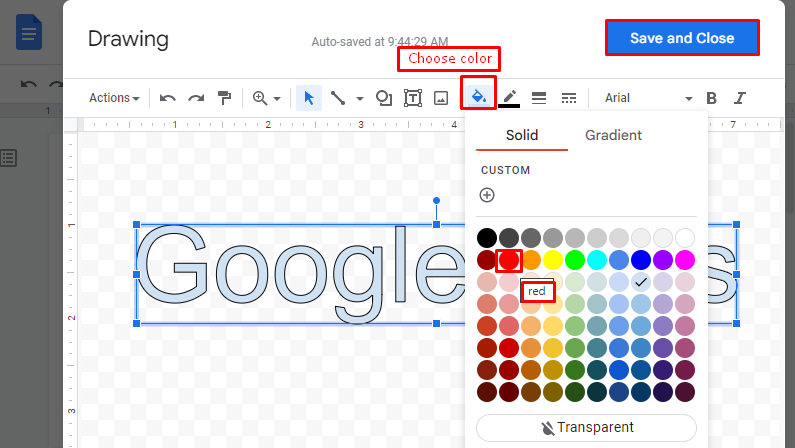Pick the pure blue color swatch

pyautogui.click(x=641, y=260)
